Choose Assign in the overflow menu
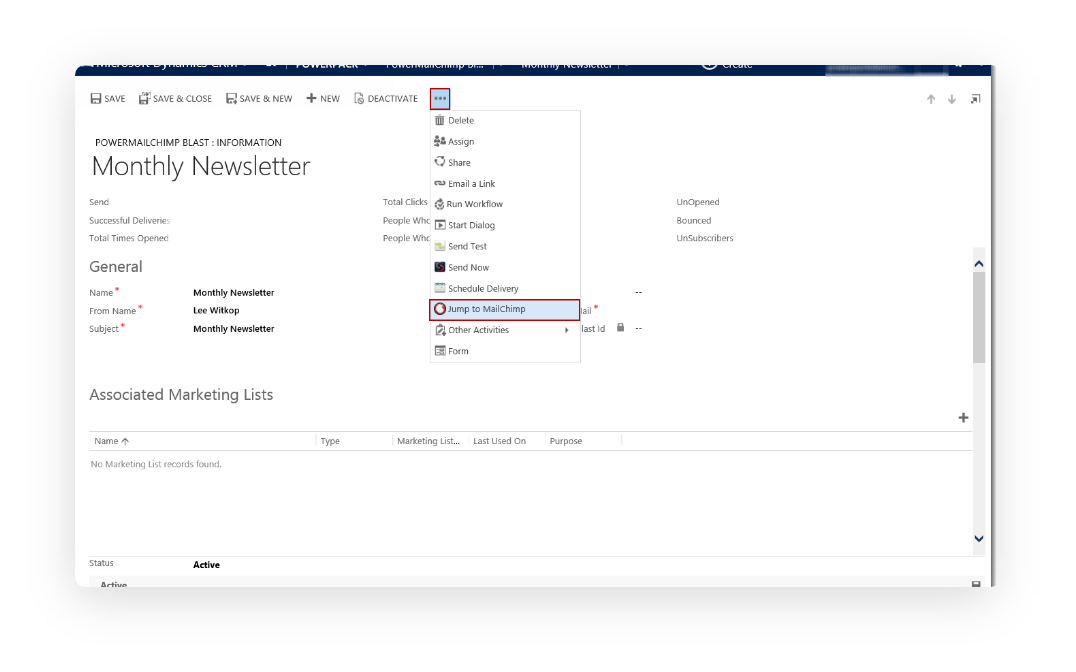 (505, 141)
